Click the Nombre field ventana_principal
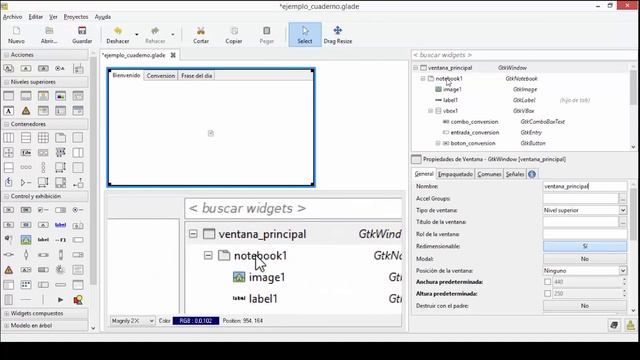This screenshot has height=360, width=640. [x=584, y=186]
